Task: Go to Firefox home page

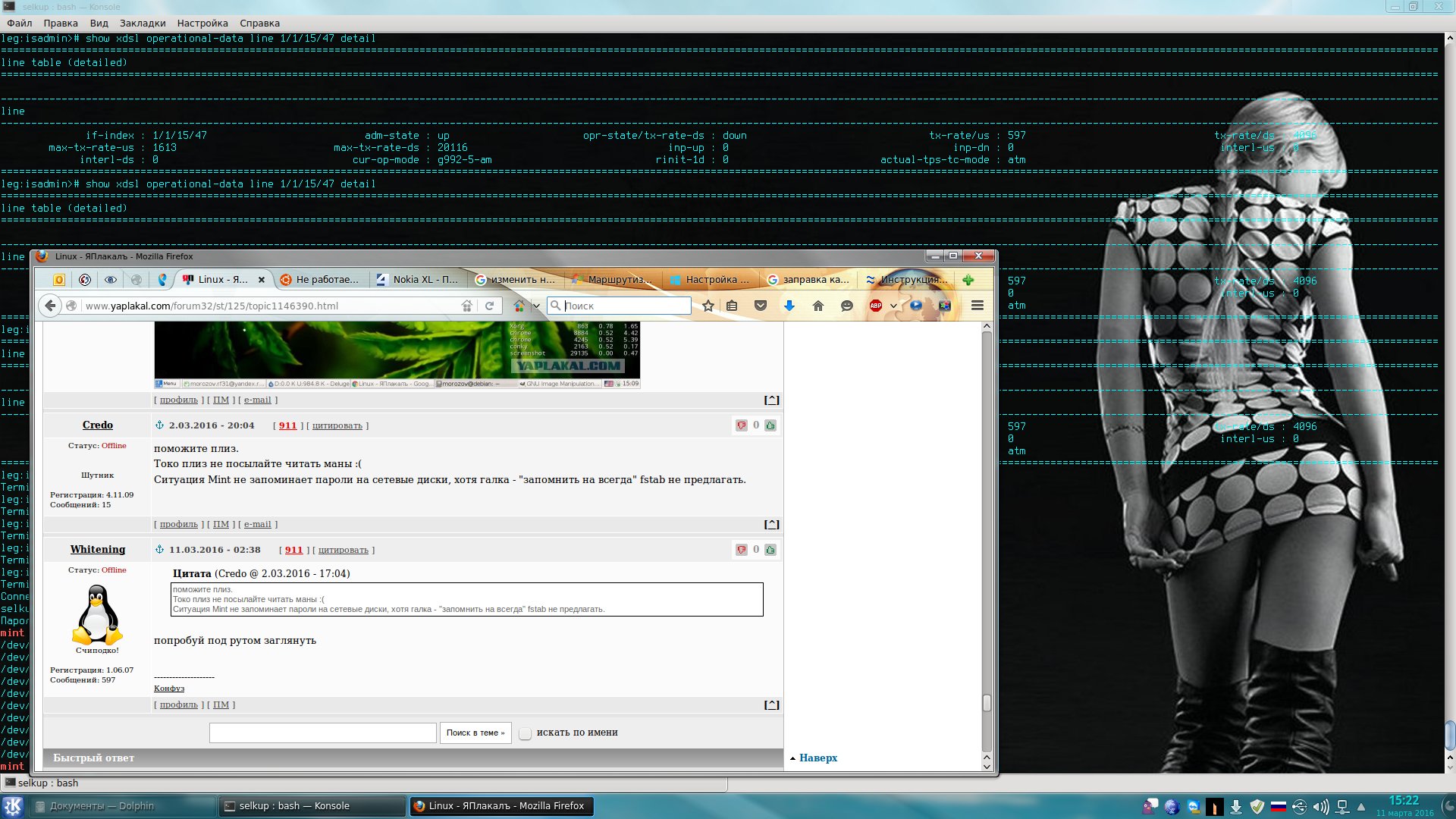Action: tap(818, 306)
